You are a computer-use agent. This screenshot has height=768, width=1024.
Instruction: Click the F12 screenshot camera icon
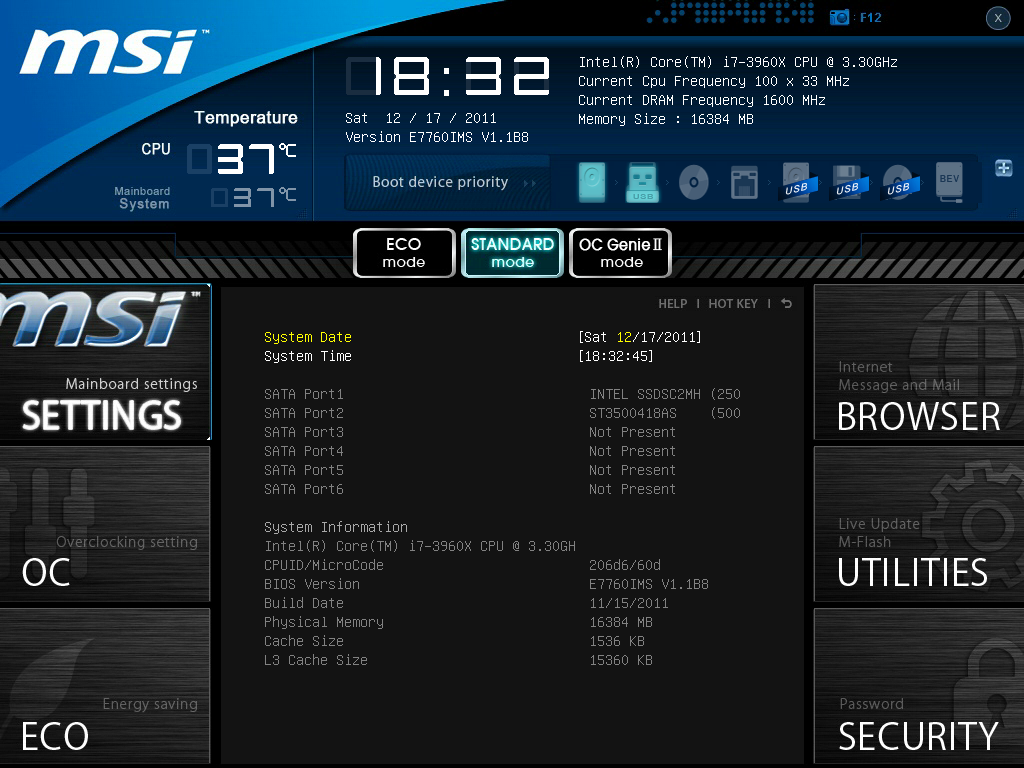(x=839, y=18)
